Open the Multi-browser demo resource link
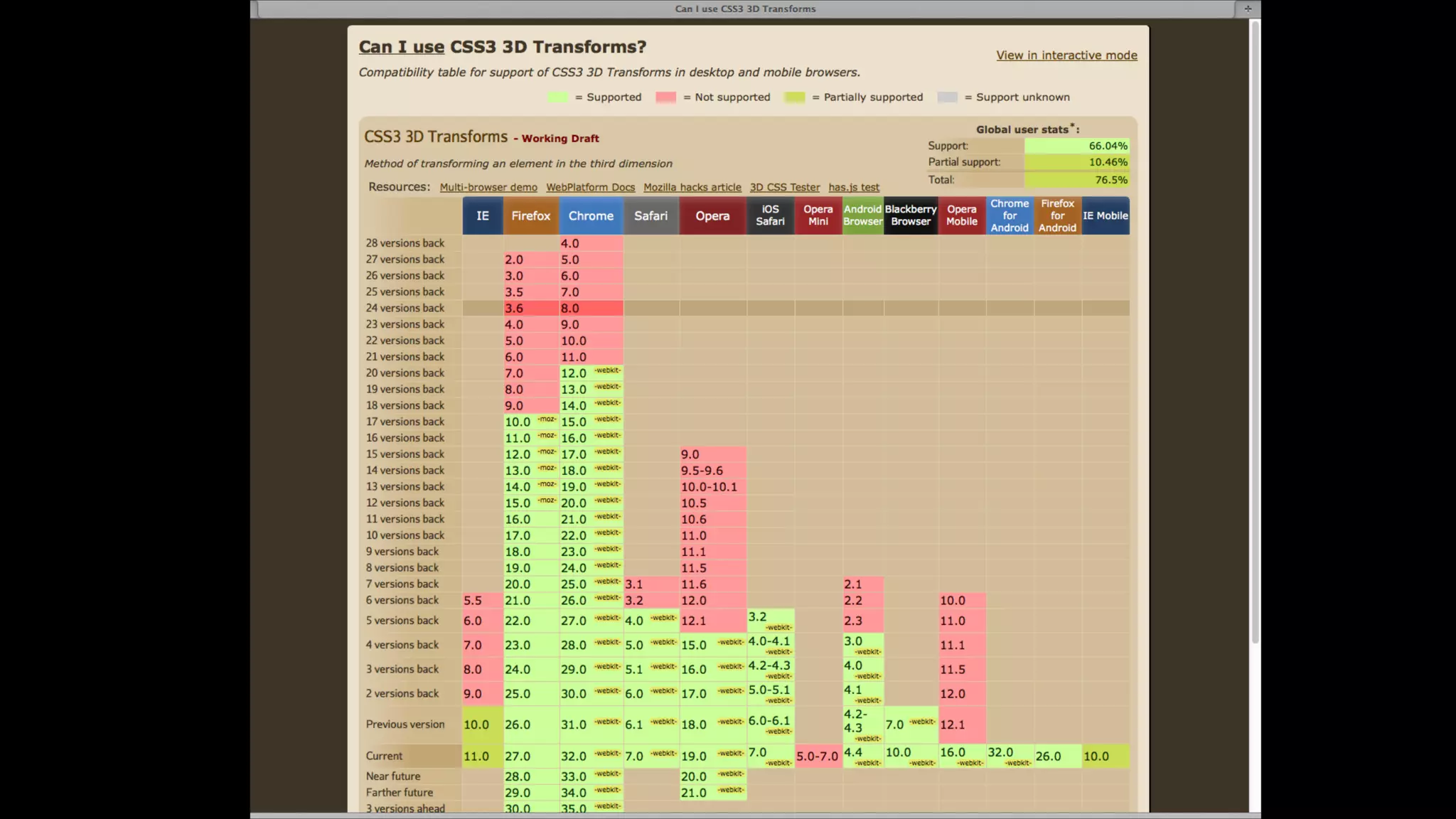 (x=488, y=188)
